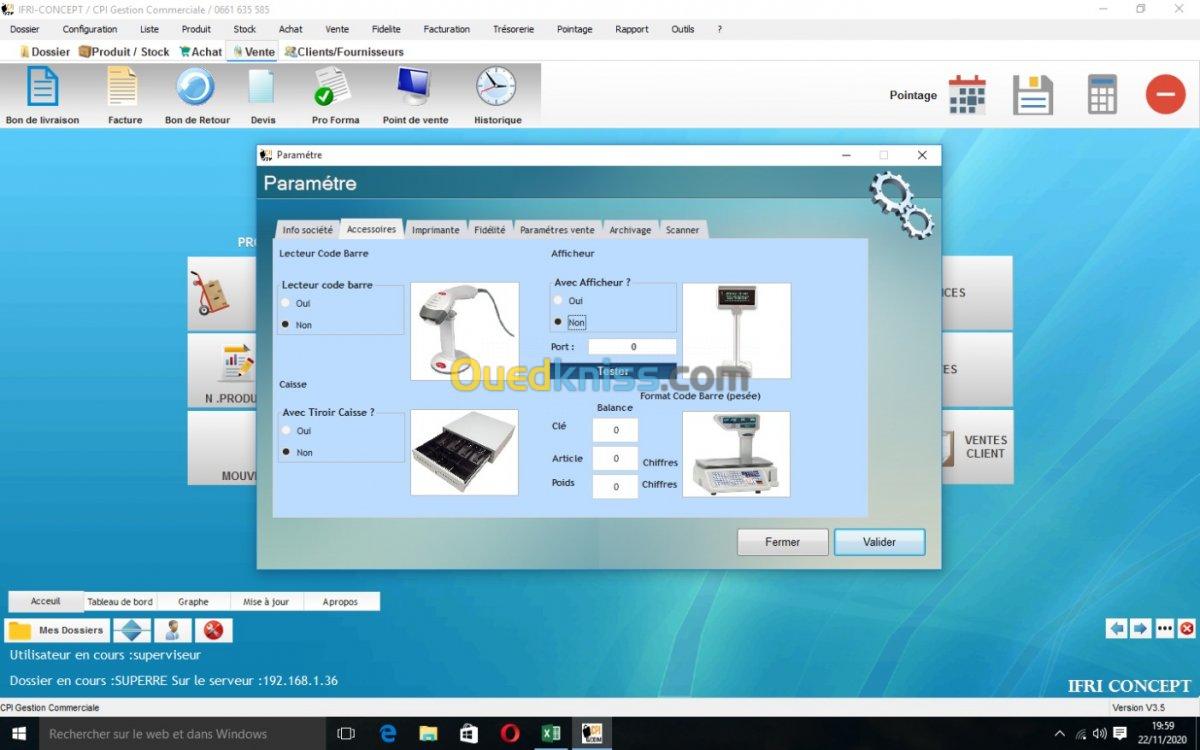Open the Facturation menu
This screenshot has width=1200, height=750.
[x=446, y=29]
